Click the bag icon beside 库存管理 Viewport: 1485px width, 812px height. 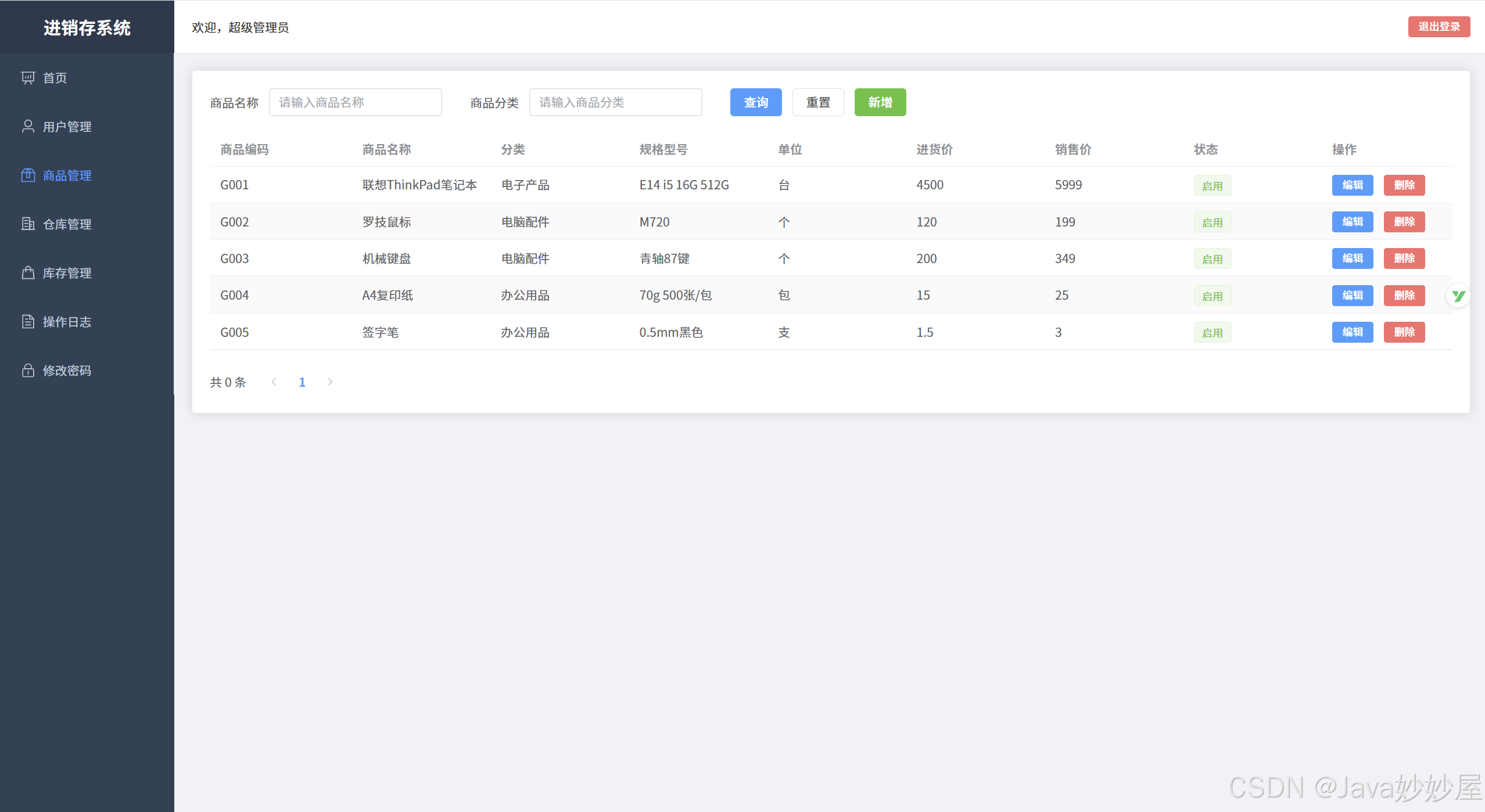point(28,273)
